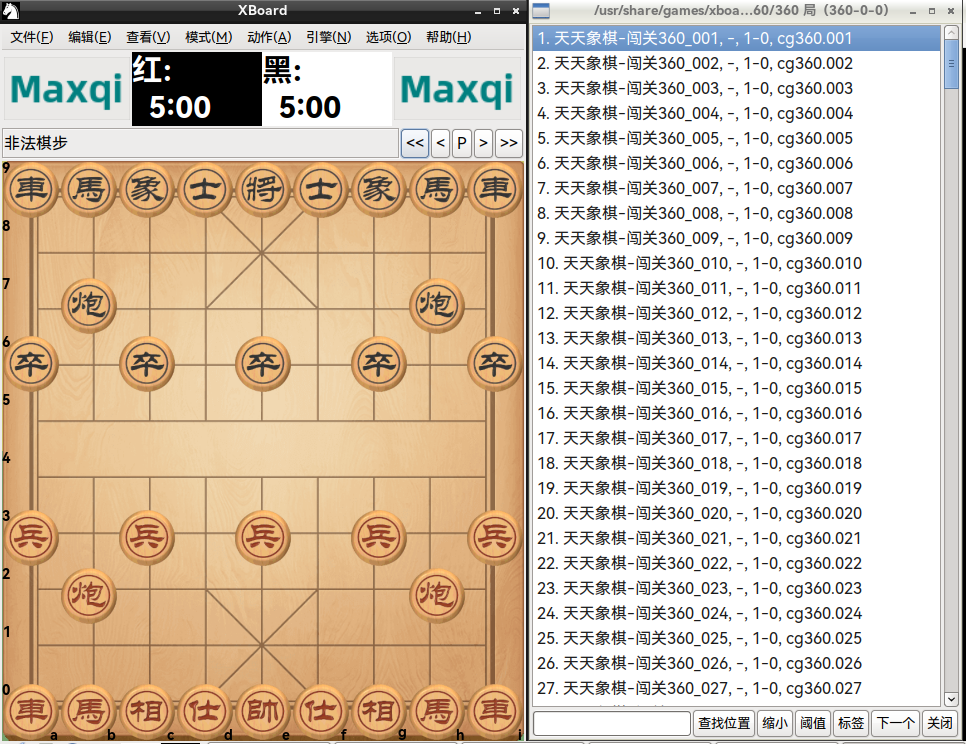This screenshot has height=744, width=966.
Task: Open the 引擎(N) menu
Action: 329,37
